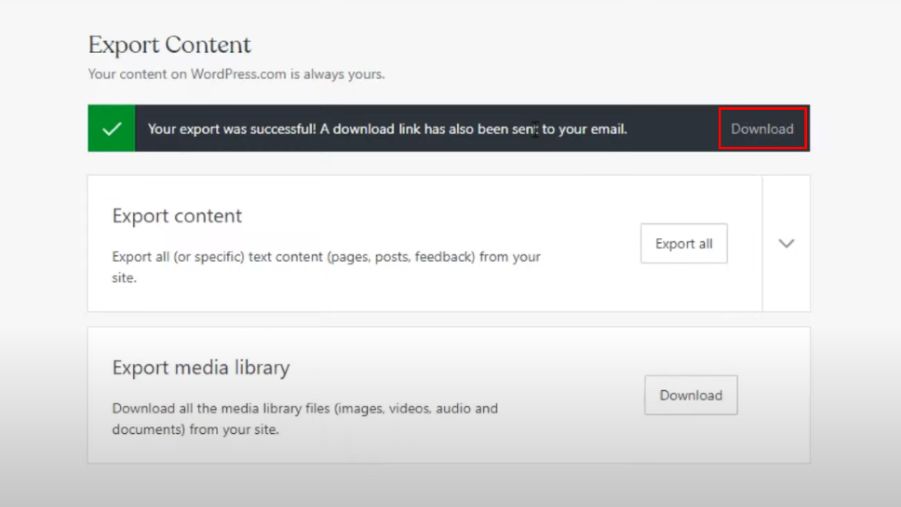Download the media library files
Screen dimensions: 901x507
point(690,395)
